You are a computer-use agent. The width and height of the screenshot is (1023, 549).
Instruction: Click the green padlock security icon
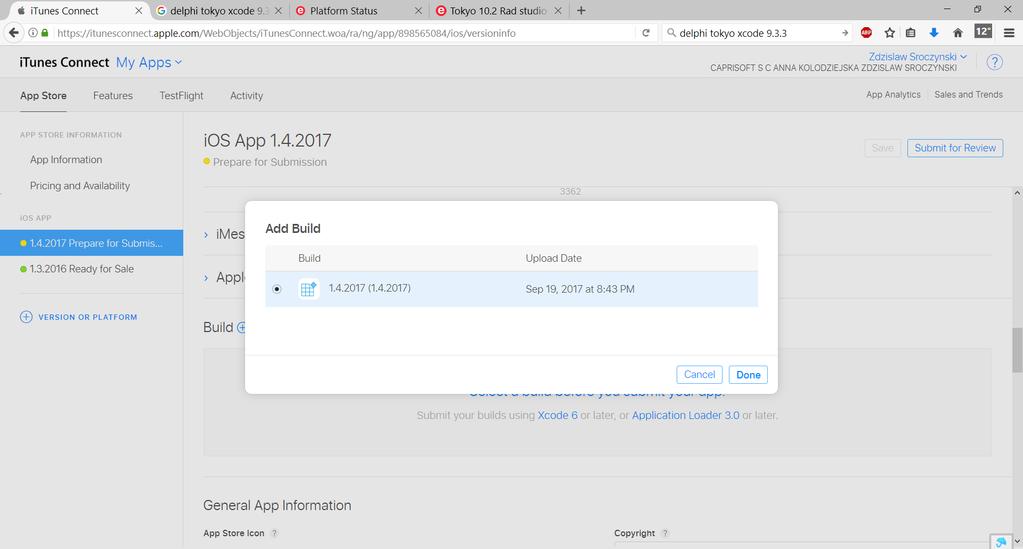click(x=45, y=33)
